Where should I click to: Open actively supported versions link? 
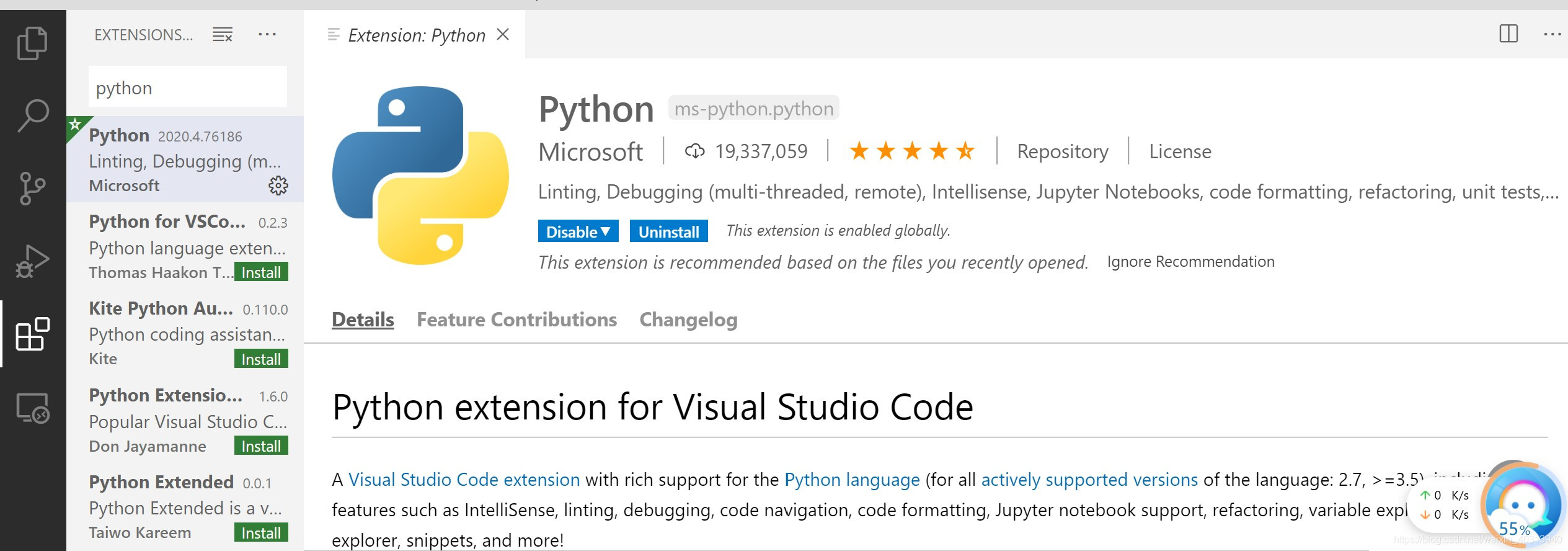(x=1089, y=480)
